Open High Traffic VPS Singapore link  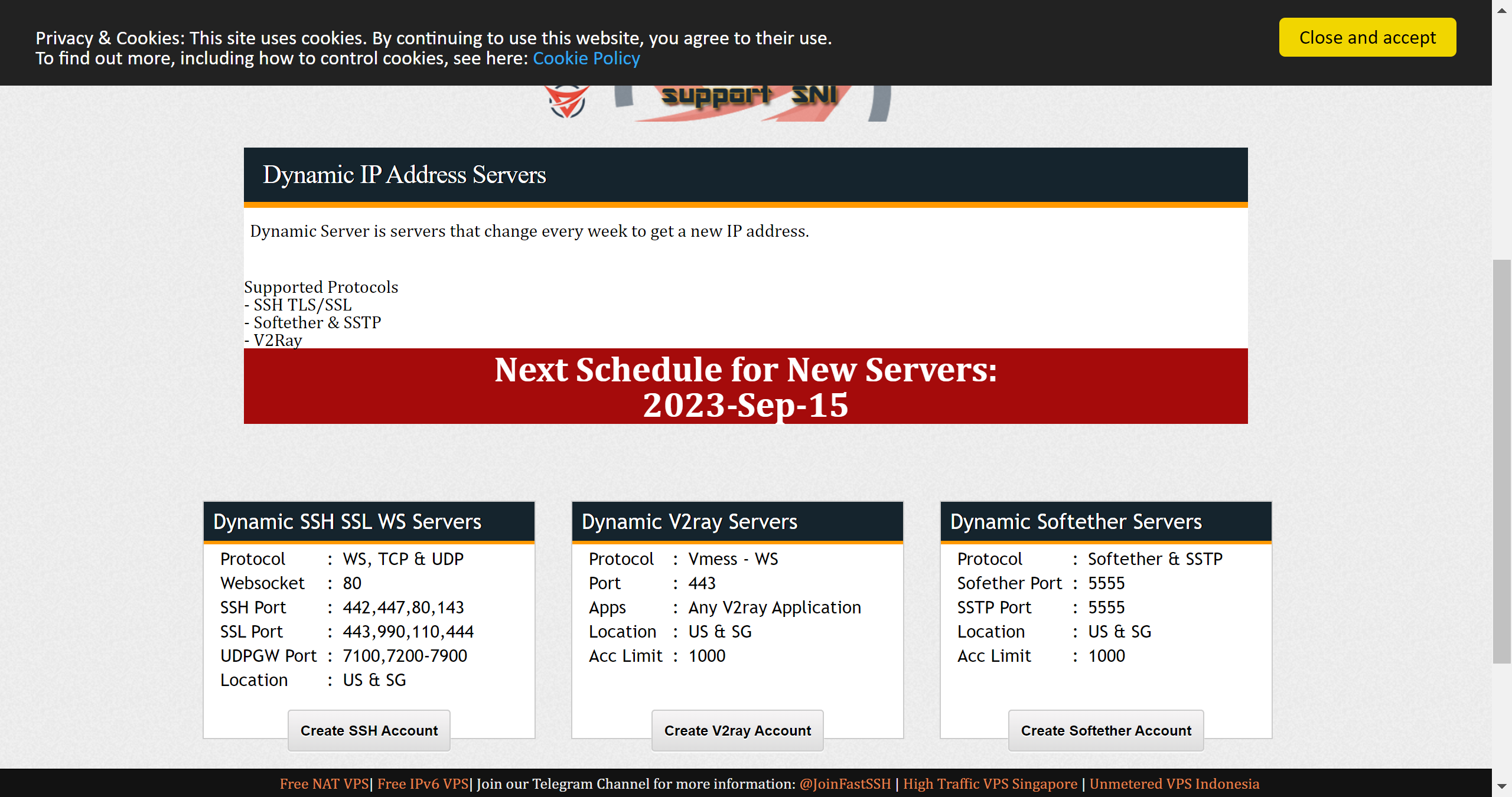(990, 783)
